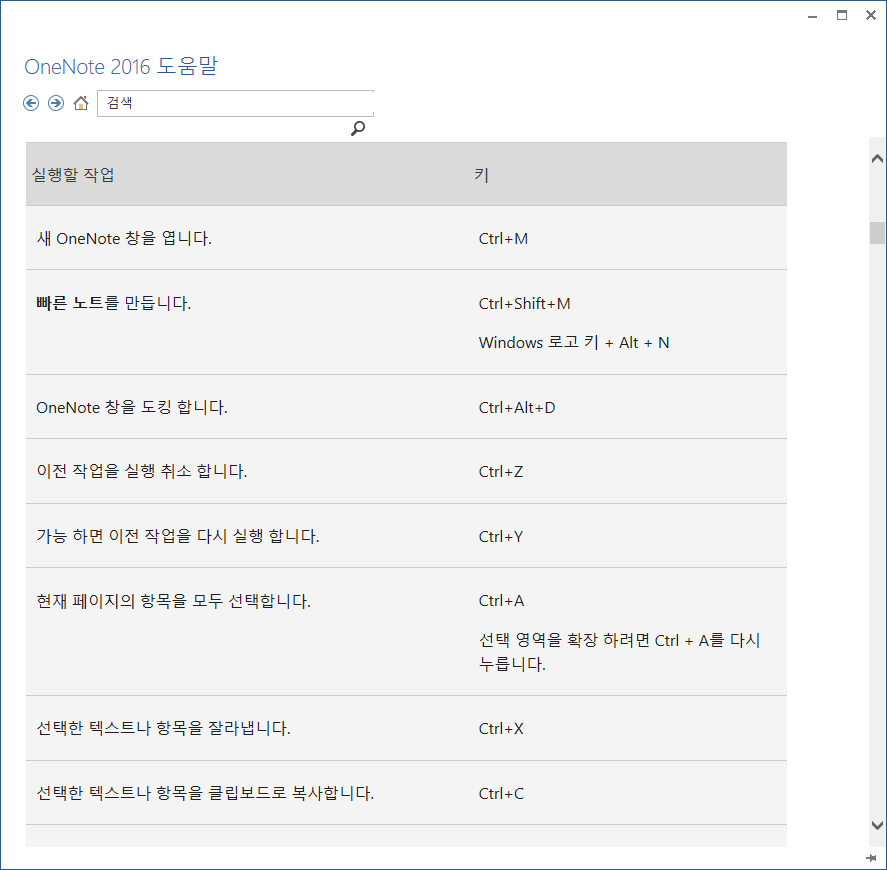This screenshot has height=870, width=887.
Task: Click the 검색 search input field
Action: 235,103
